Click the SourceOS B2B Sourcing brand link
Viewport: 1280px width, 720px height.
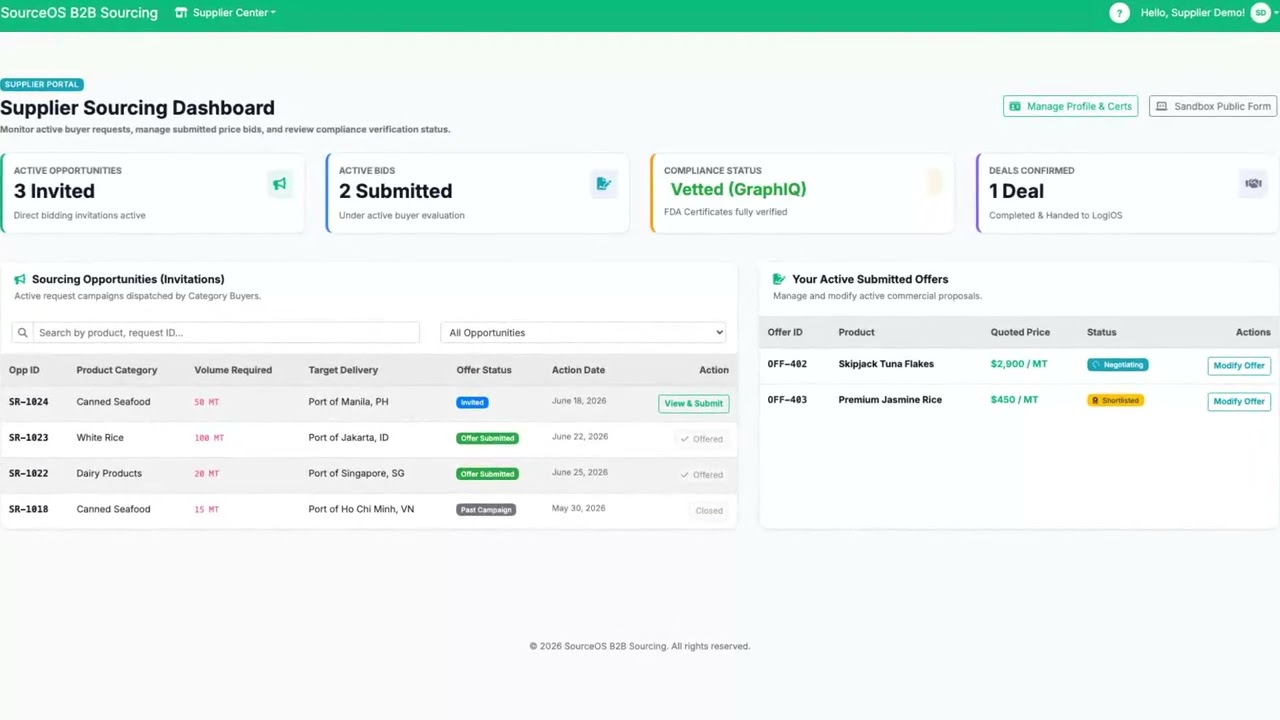pos(79,13)
